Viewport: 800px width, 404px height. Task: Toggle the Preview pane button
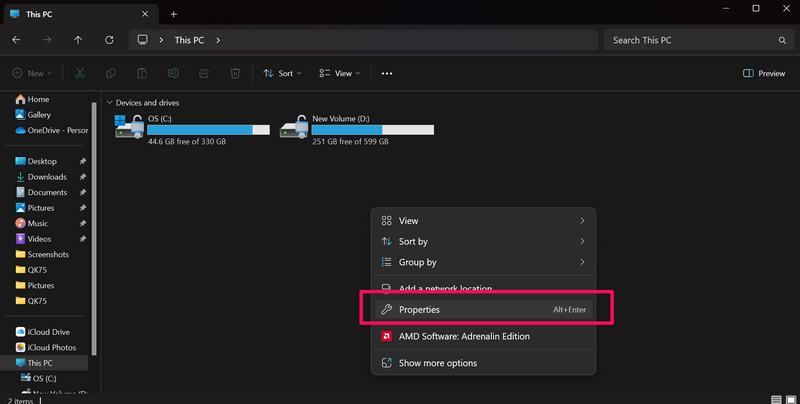pos(764,73)
